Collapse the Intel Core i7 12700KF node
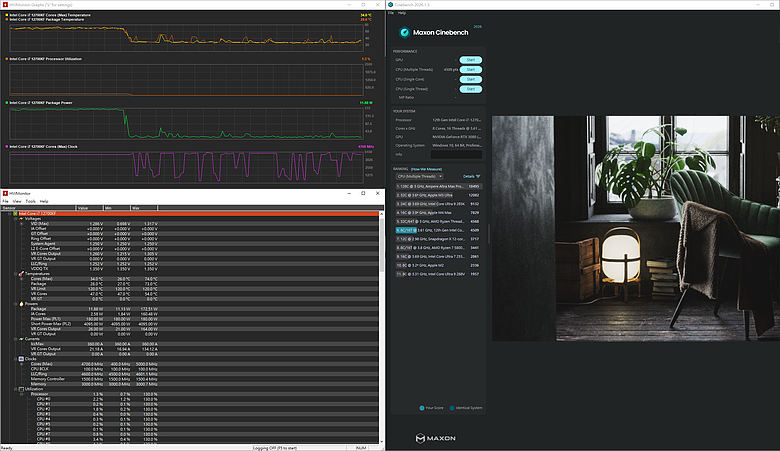 pos(9,213)
